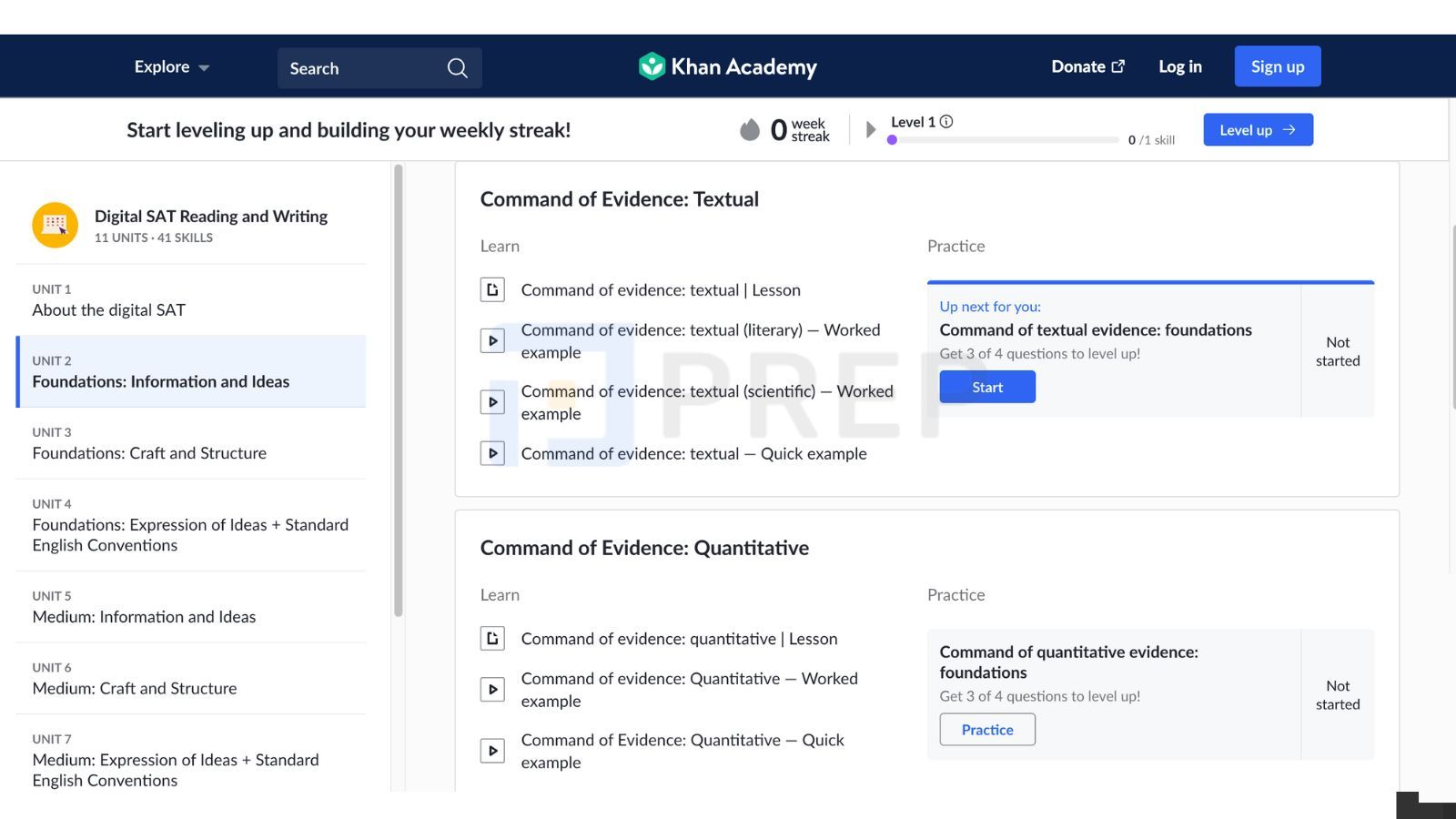
Task: Click video icon for Quantitative Quick example
Action: (x=492, y=751)
